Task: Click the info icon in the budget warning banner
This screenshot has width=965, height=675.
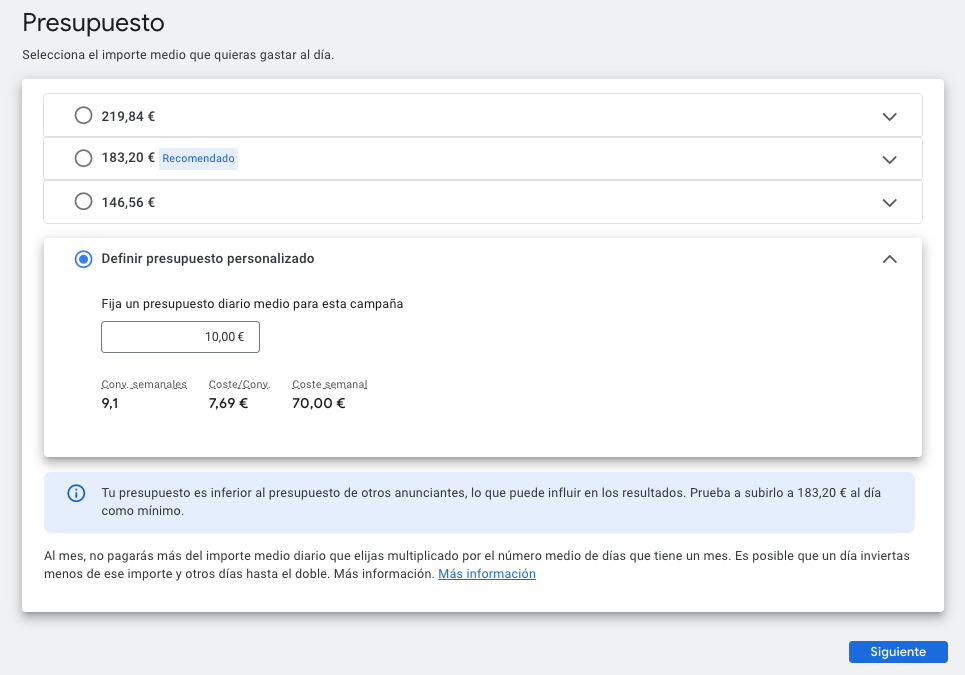Action: pyautogui.click(x=76, y=493)
